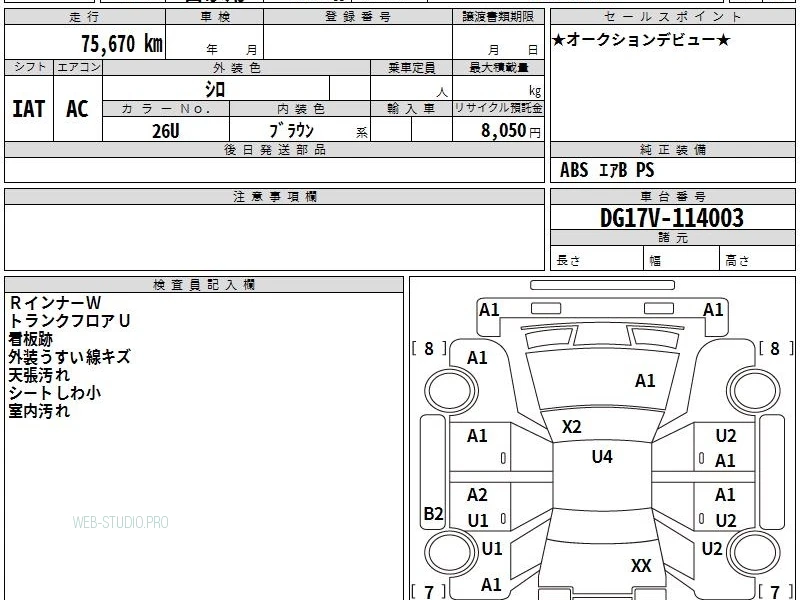Click the 車検 header cell
Screen dimensions: 800x600
tap(215, 17)
